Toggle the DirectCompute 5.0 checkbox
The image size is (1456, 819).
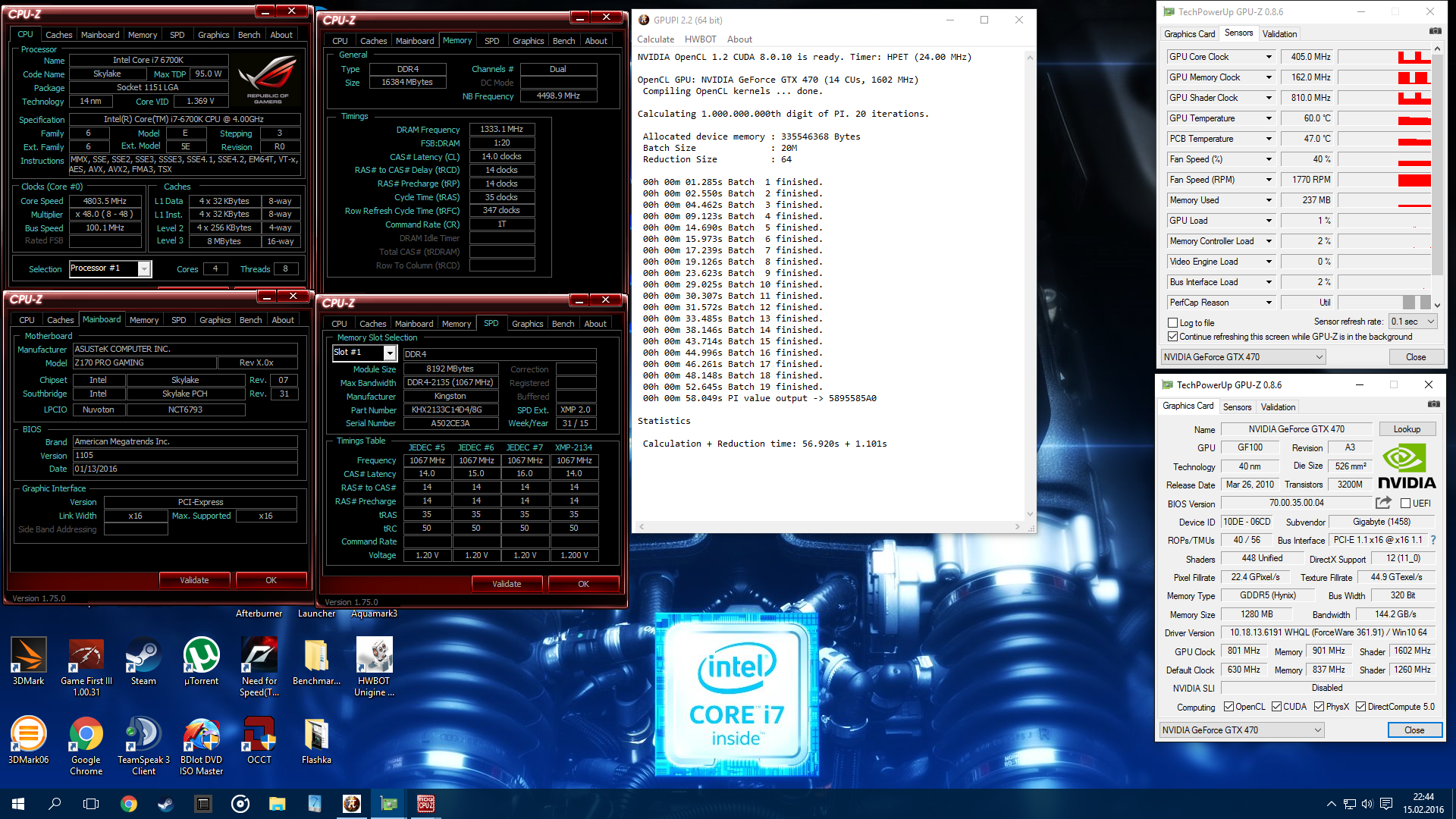click(x=1361, y=707)
